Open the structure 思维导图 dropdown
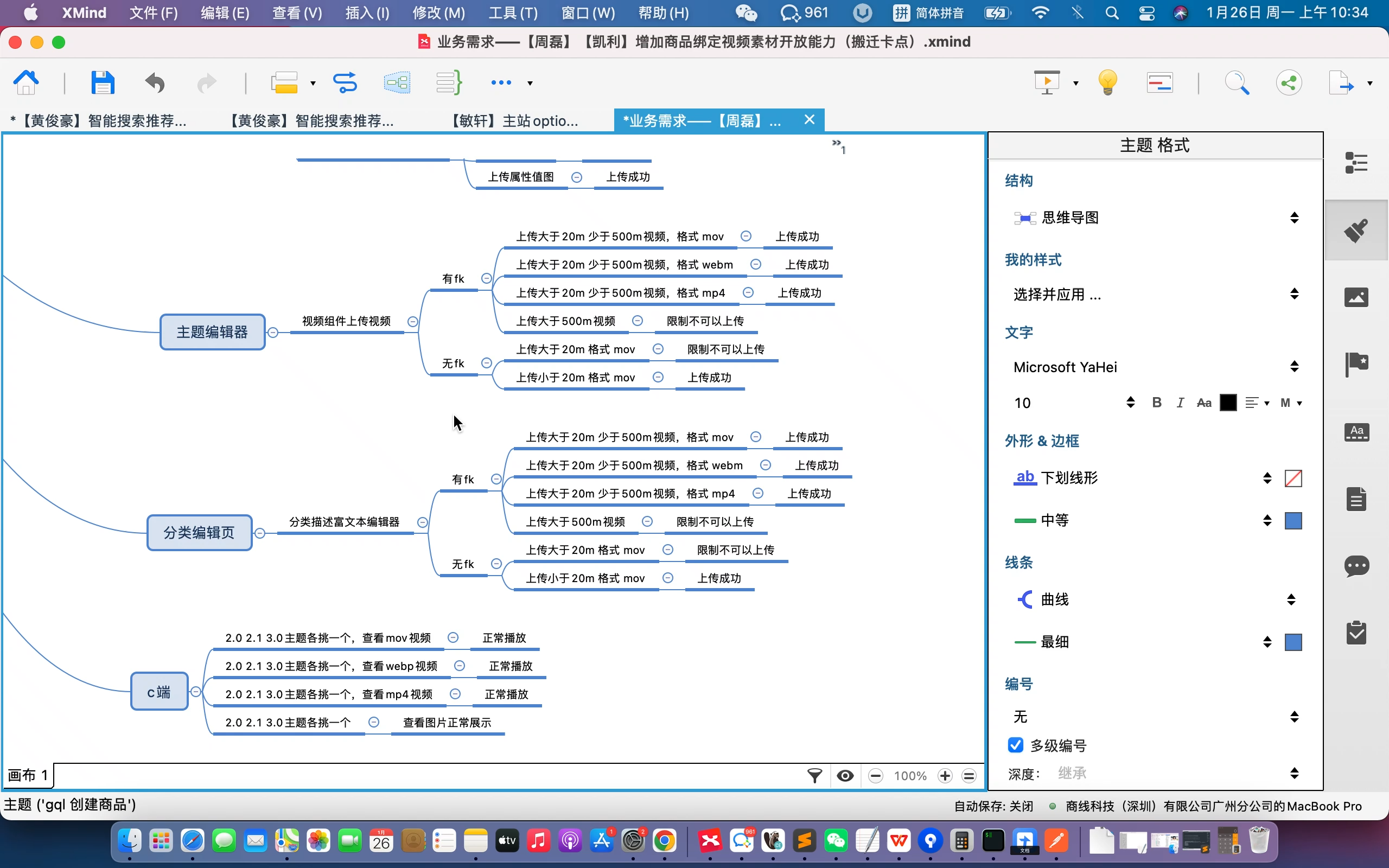The image size is (1389, 868). tap(1156, 218)
